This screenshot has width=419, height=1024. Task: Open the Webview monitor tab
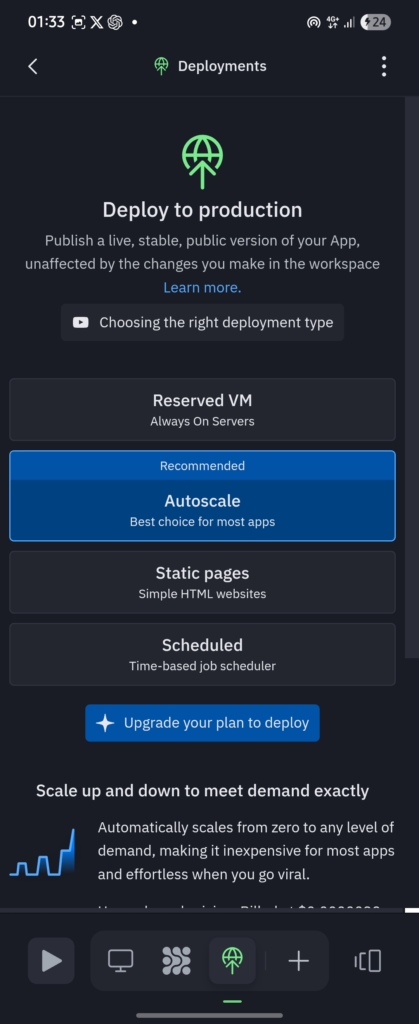(120, 961)
